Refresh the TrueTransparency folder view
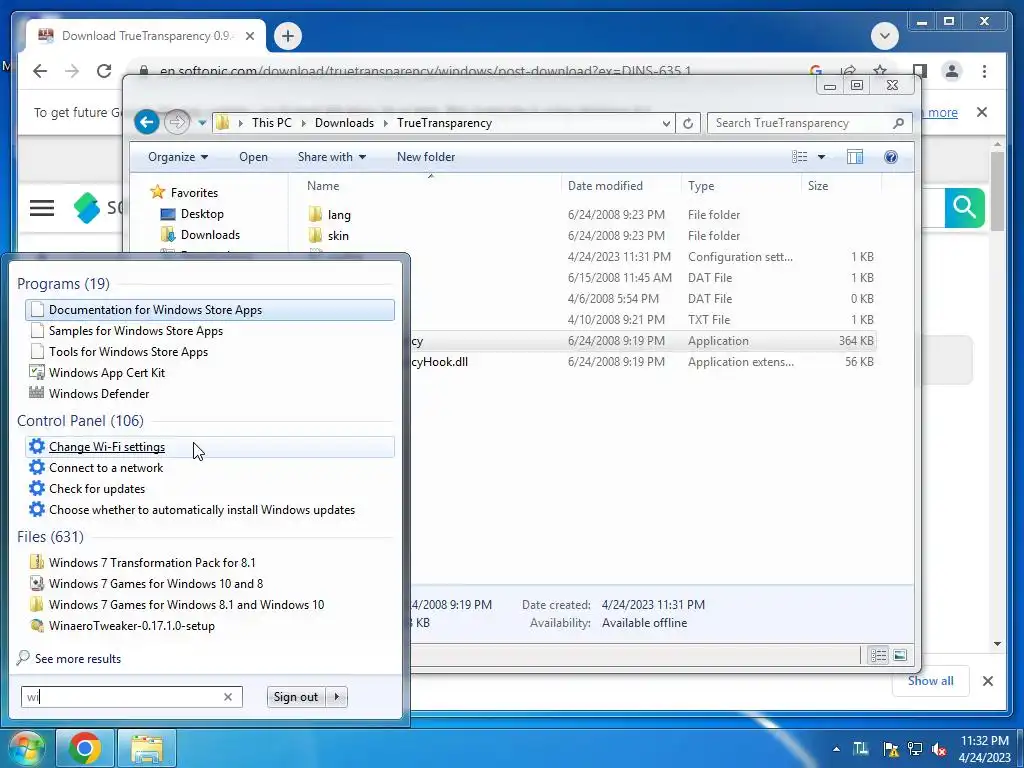 click(x=688, y=123)
